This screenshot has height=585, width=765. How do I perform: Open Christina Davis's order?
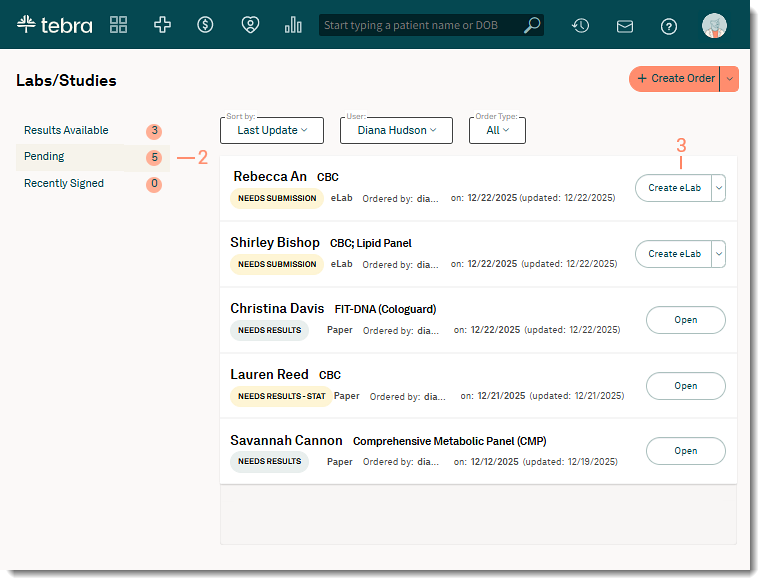(685, 320)
